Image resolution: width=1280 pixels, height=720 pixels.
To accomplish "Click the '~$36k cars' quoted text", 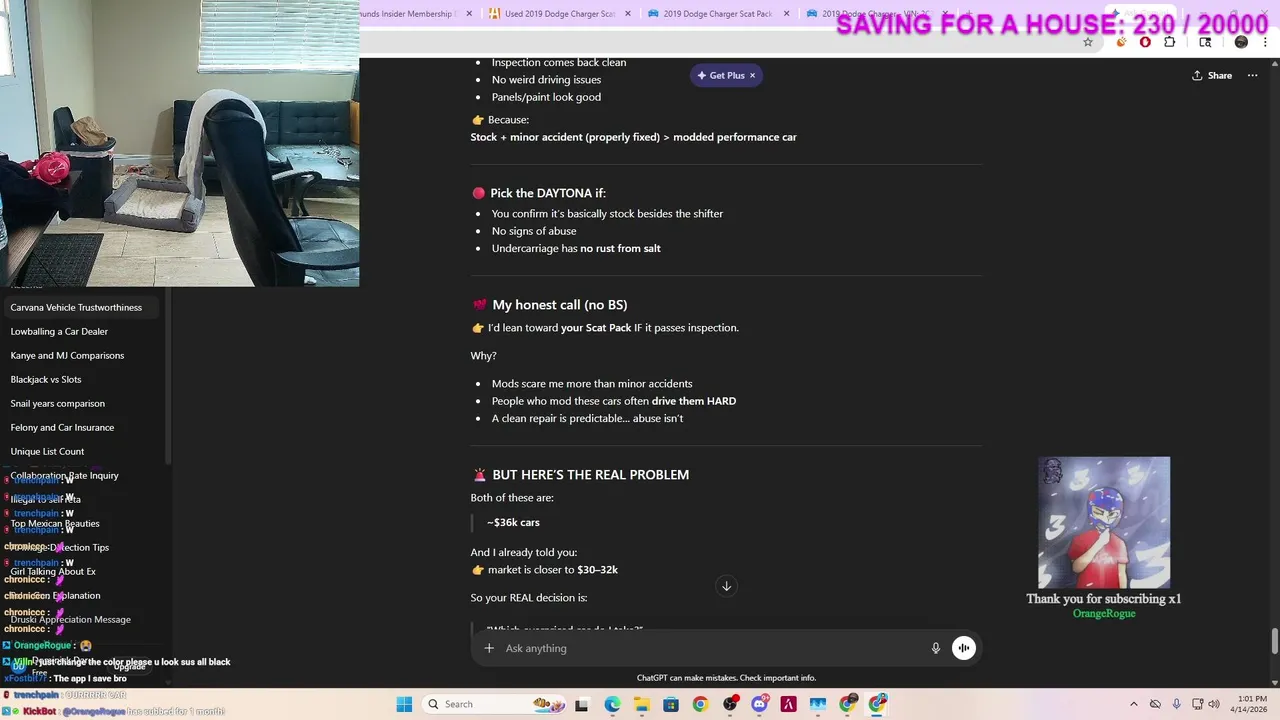I will pyautogui.click(x=513, y=522).
